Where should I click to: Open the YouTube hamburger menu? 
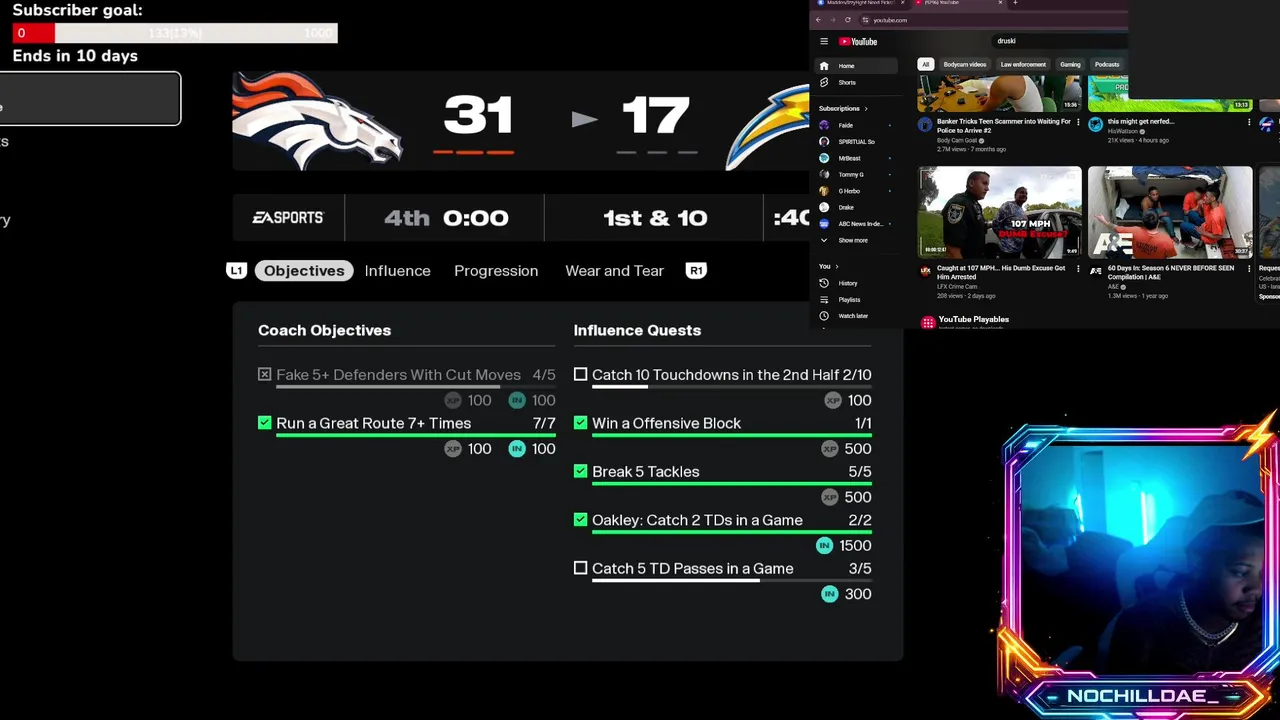tap(824, 42)
